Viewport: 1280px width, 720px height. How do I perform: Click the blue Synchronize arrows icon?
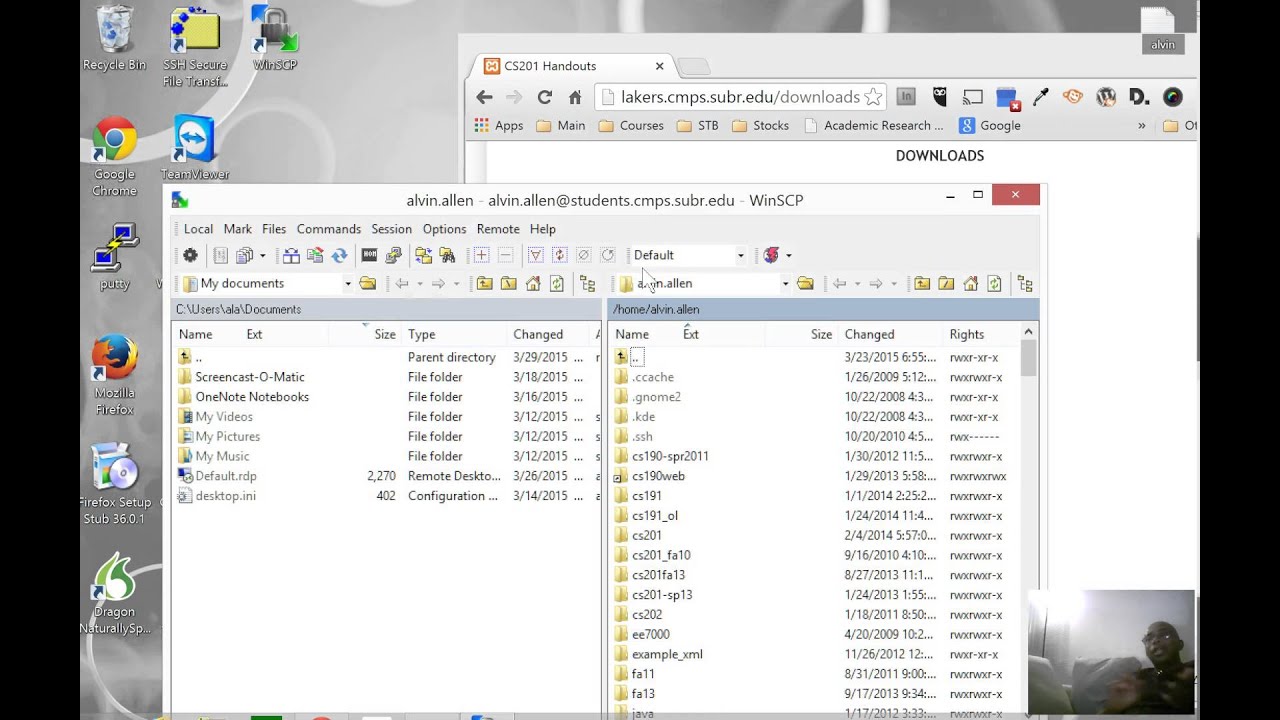pyautogui.click(x=339, y=255)
